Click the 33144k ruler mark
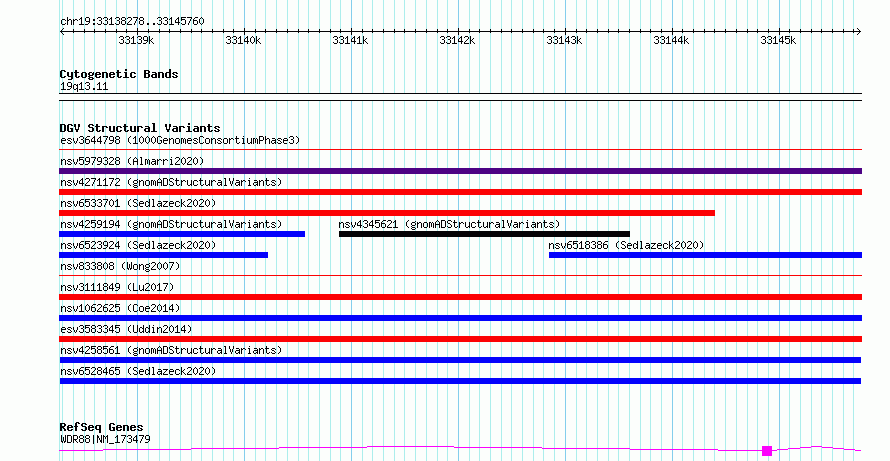The height and width of the screenshot is (461, 890). (x=671, y=40)
